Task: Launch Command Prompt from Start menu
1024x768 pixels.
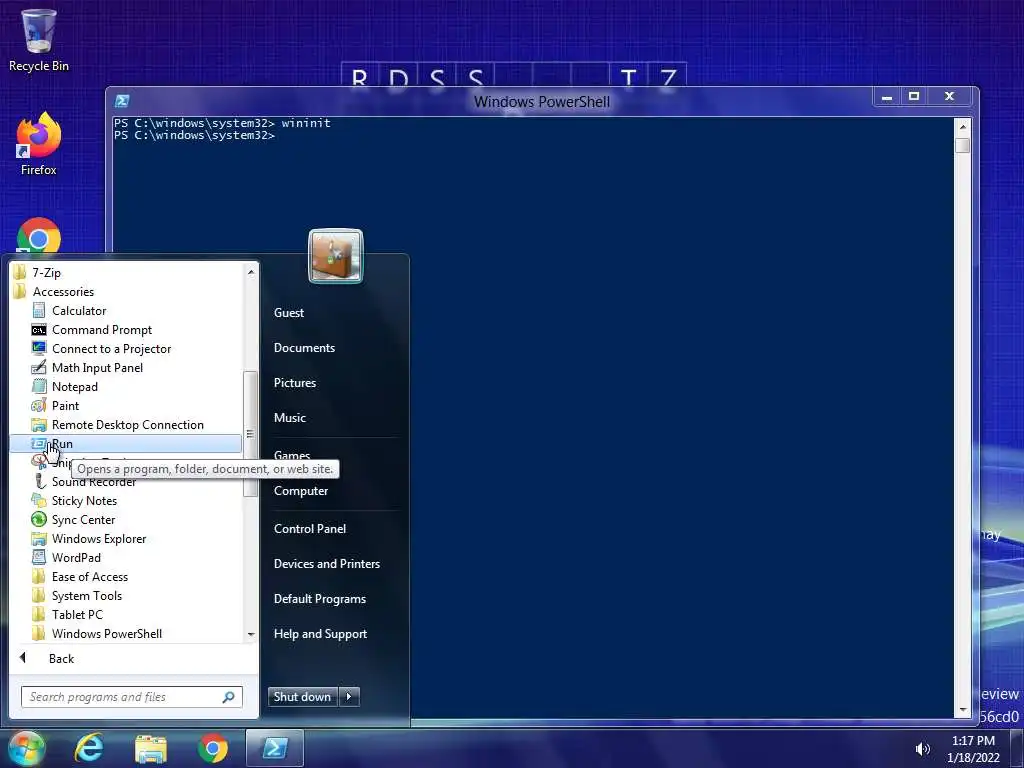Action: pos(102,330)
